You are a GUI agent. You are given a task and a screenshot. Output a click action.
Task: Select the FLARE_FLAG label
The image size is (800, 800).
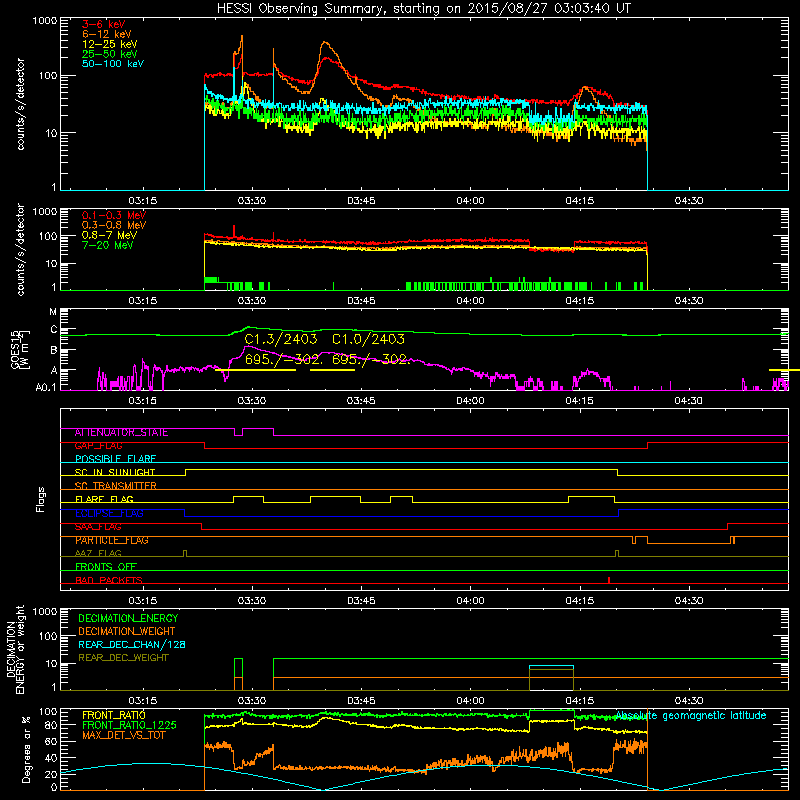104,499
